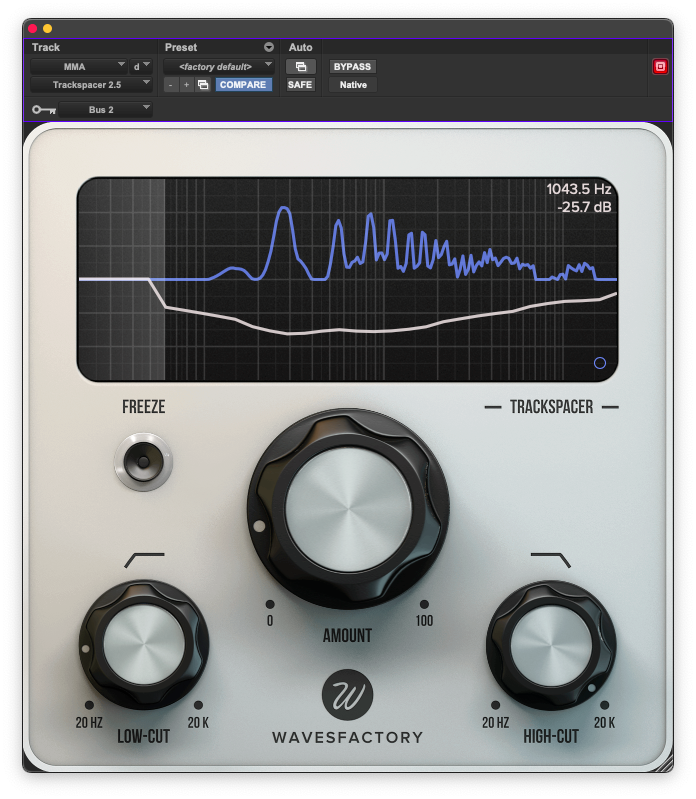This screenshot has width=696, height=799.
Task: Toggle the COMPARE button
Action: pyautogui.click(x=243, y=85)
